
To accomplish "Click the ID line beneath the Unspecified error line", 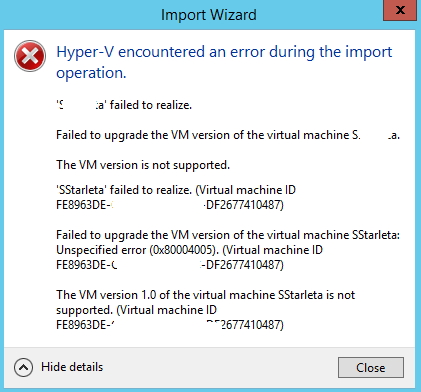I will click(x=170, y=265).
